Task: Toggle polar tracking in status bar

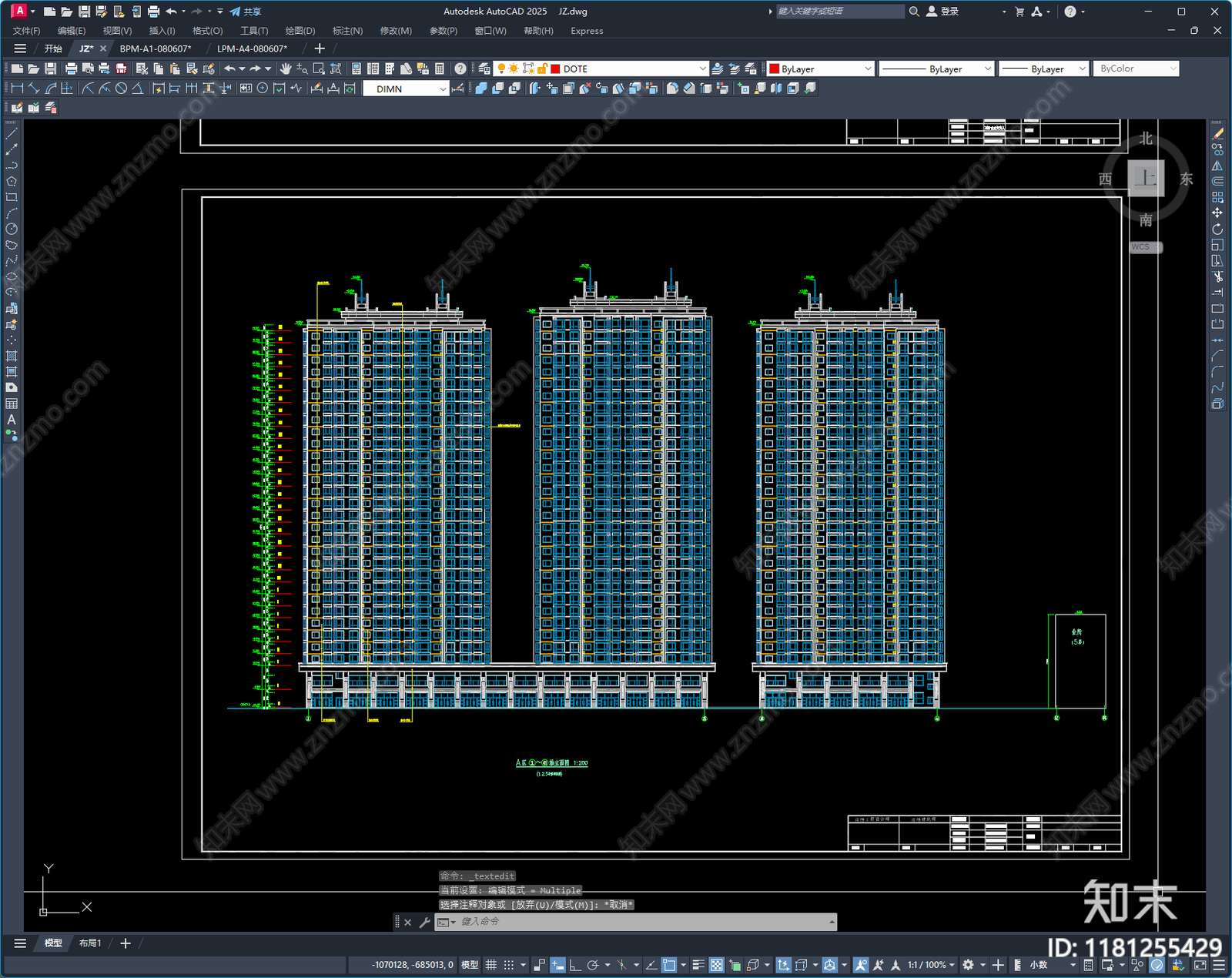Action: [593, 965]
